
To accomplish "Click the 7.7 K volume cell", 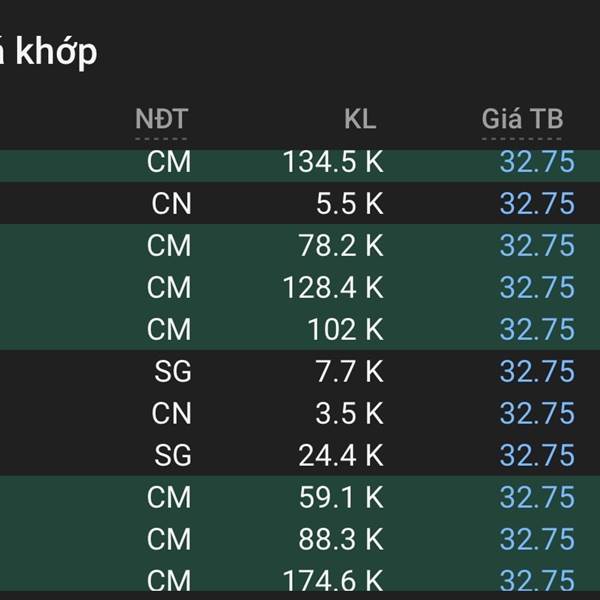I will coord(349,372).
